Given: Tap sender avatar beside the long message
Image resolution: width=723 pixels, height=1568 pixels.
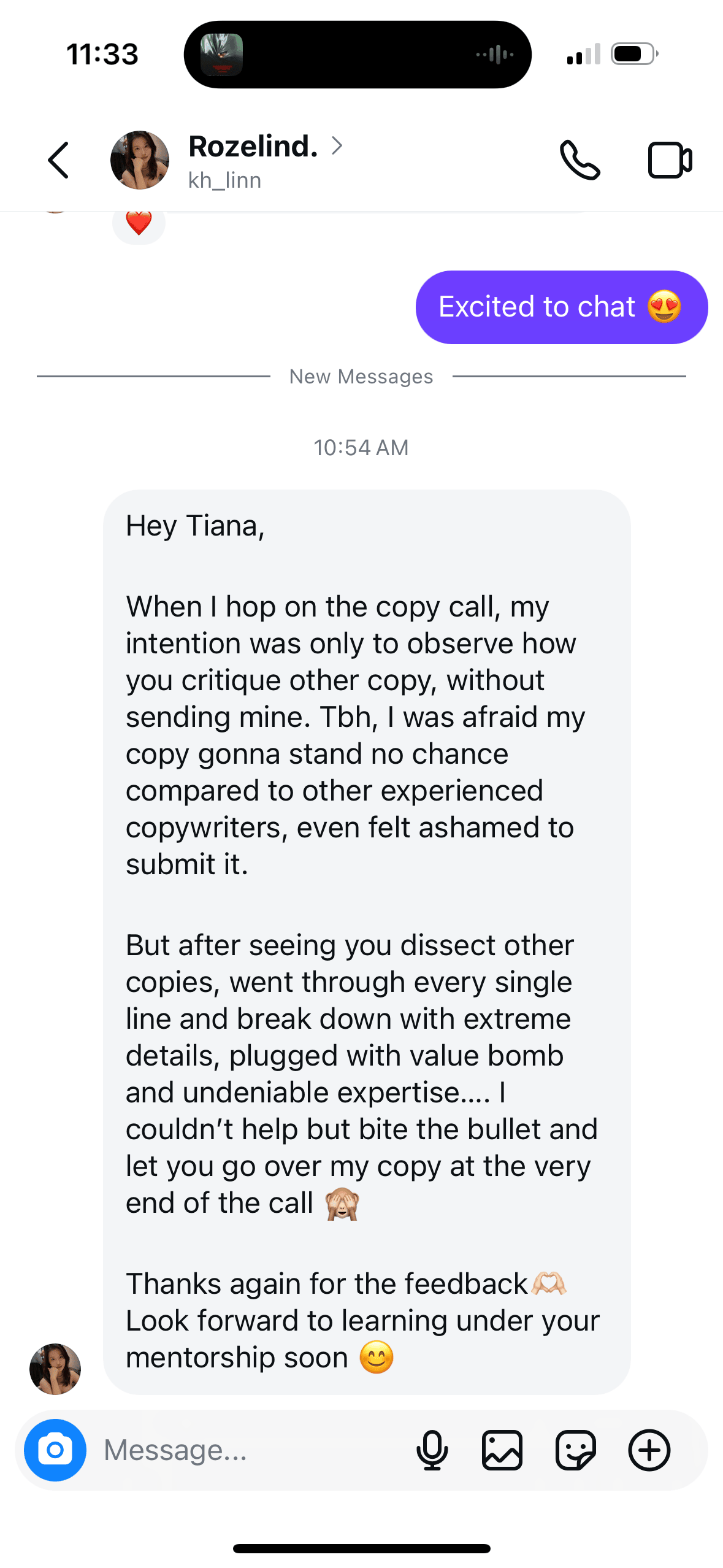Looking at the screenshot, I should [x=55, y=1369].
